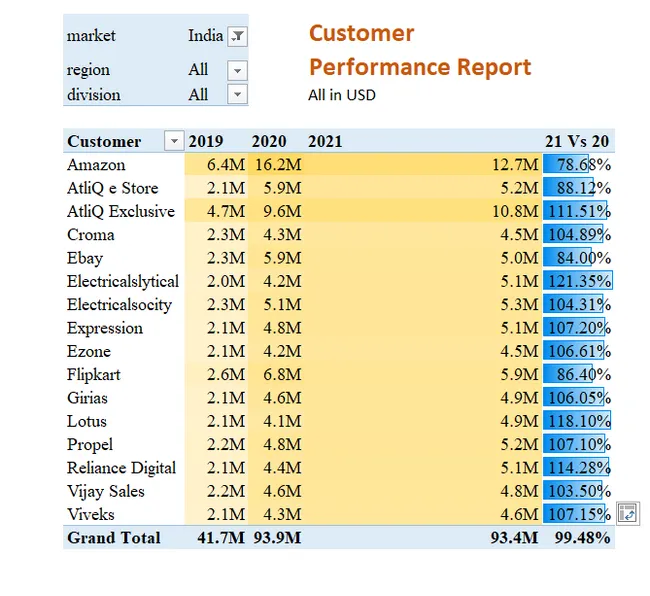Select the Ezone row label

[x=89, y=351]
